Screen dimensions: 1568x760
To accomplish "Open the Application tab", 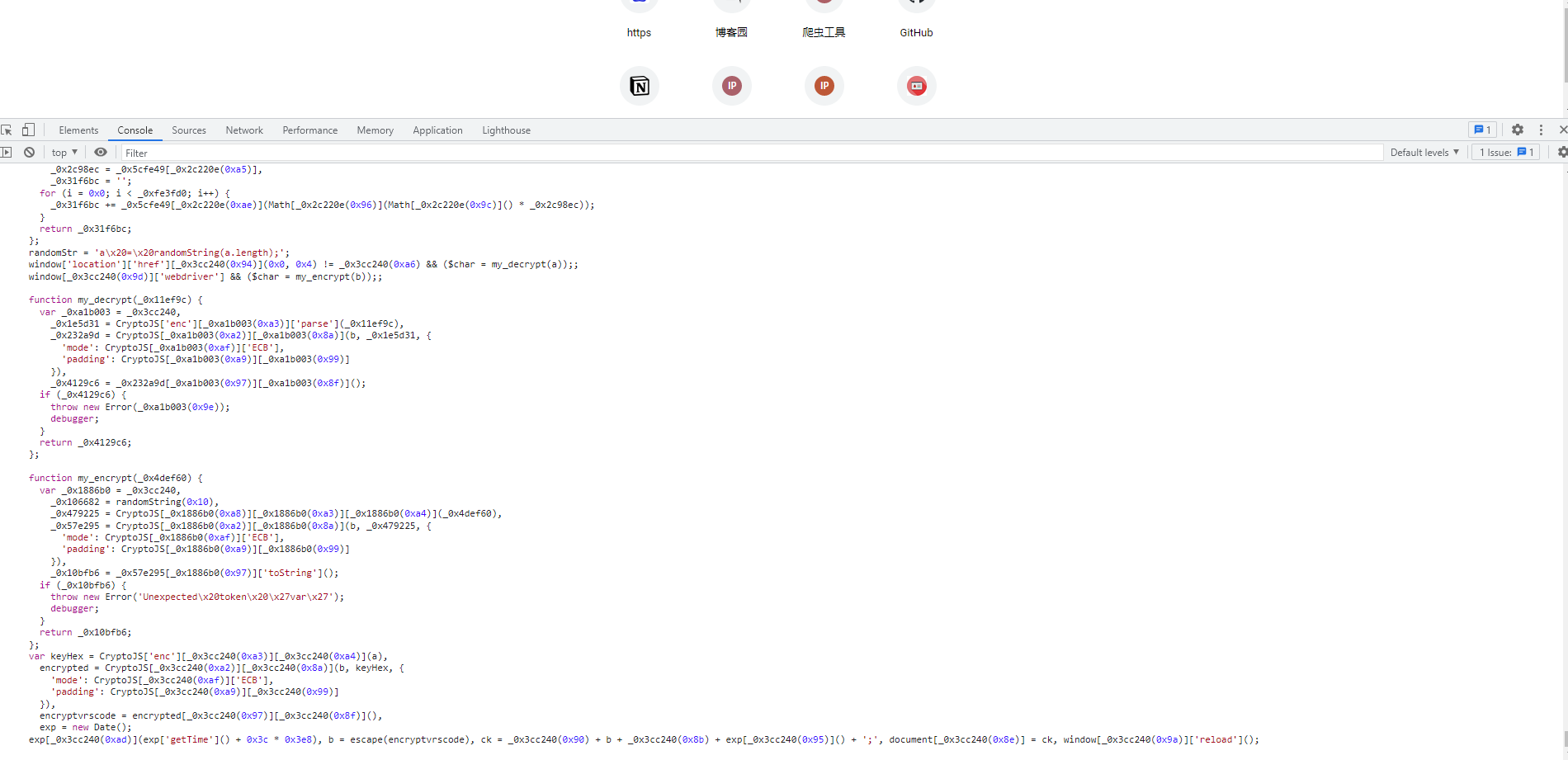I will [x=438, y=130].
